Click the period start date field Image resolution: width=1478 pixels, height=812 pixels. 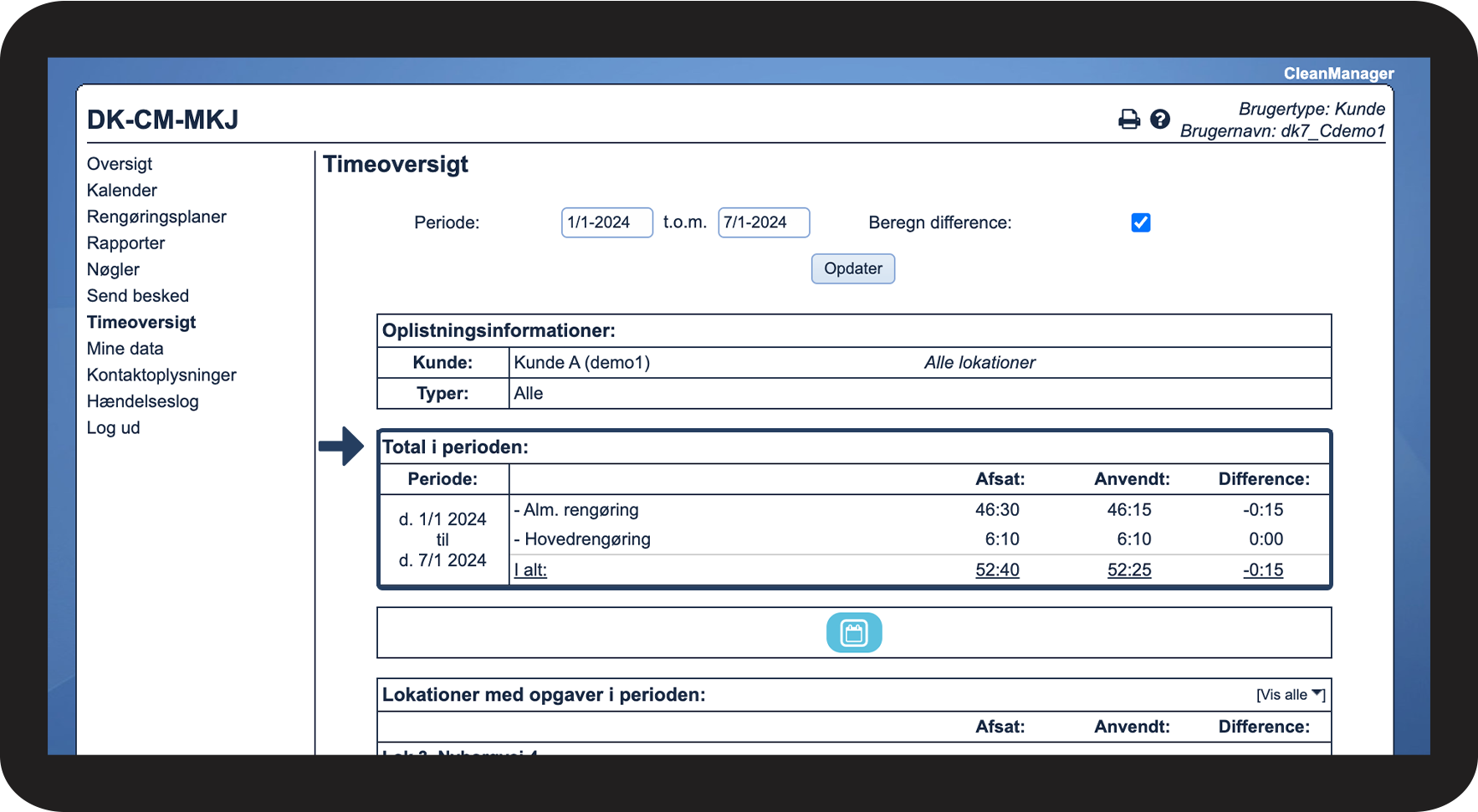coord(606,222)
